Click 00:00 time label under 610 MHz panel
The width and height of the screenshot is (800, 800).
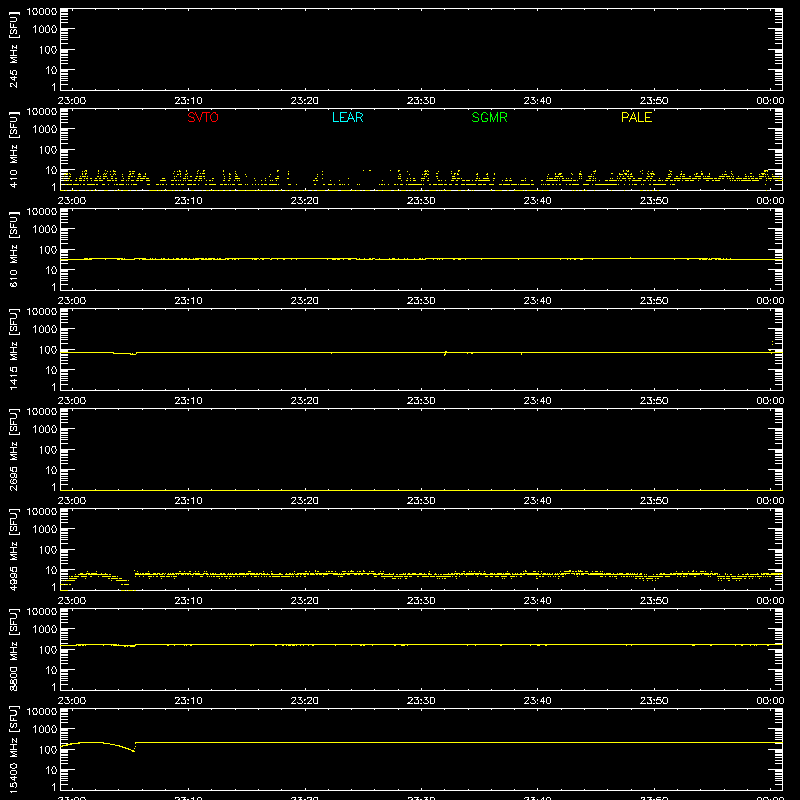tap(770, 301)
